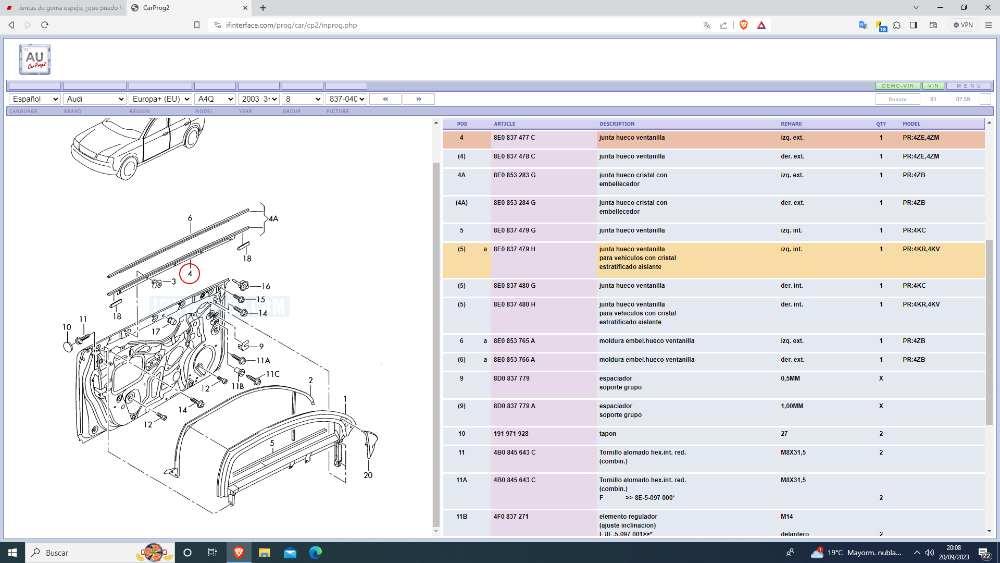Select article 8E0 853 283 G
Viewport: 1000px width, 563px height.
tap(514, 175)
